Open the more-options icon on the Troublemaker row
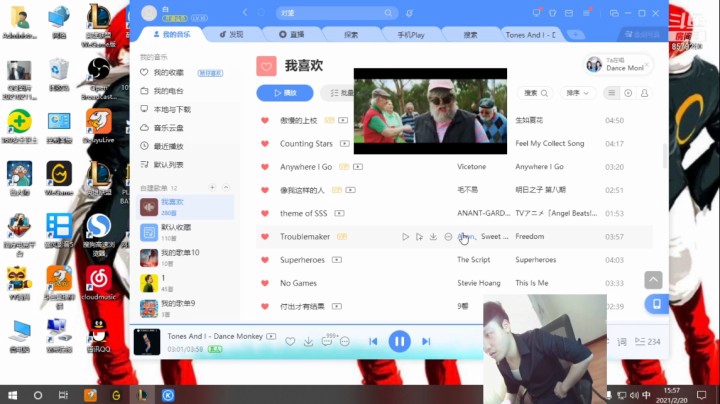Screen dimensions: 720x404 448,237
